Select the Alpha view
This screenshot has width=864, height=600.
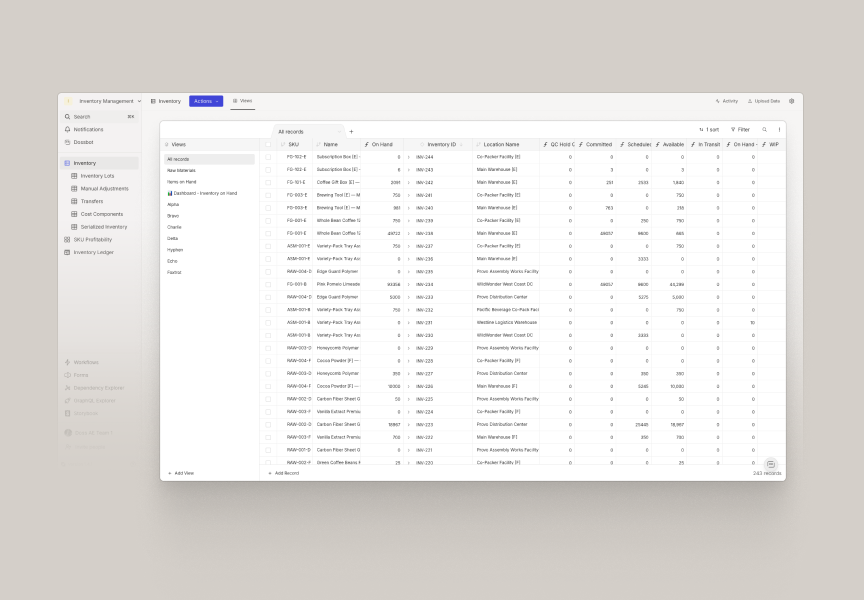tap(209, 204)
